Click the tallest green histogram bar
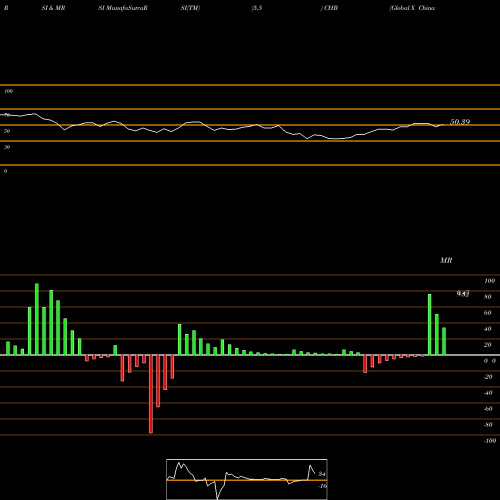The height and width of the screenshot is (500, 500). click(37, 319)
